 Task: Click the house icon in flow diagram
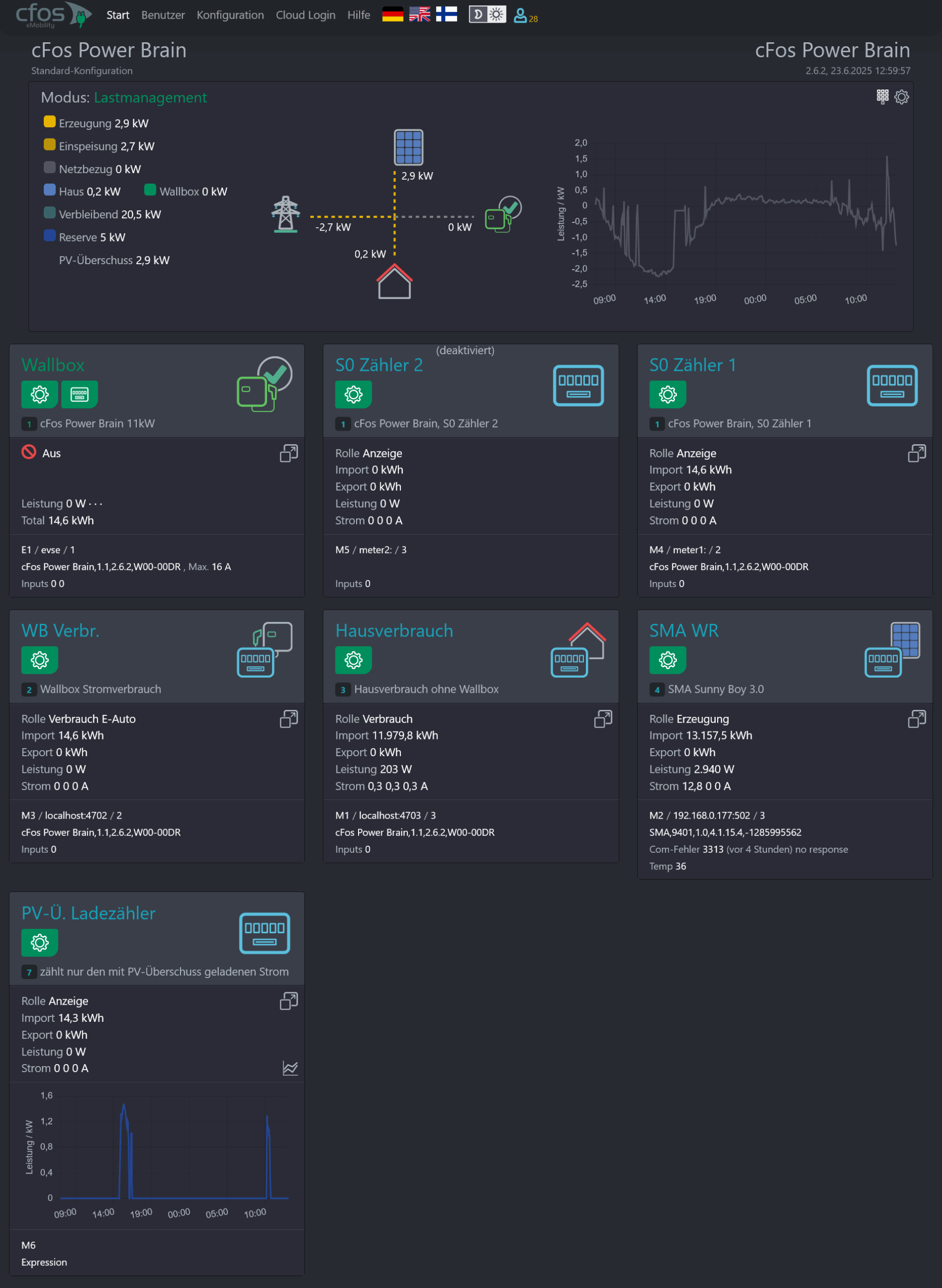coord(394,281)
